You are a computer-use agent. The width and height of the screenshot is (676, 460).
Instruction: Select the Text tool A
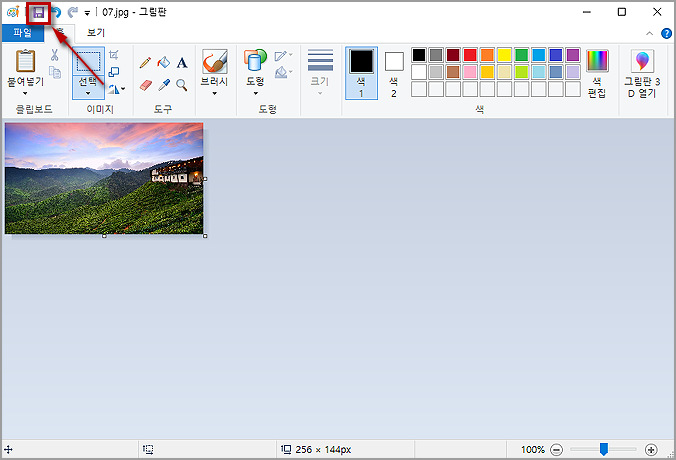tap(182, 63)
